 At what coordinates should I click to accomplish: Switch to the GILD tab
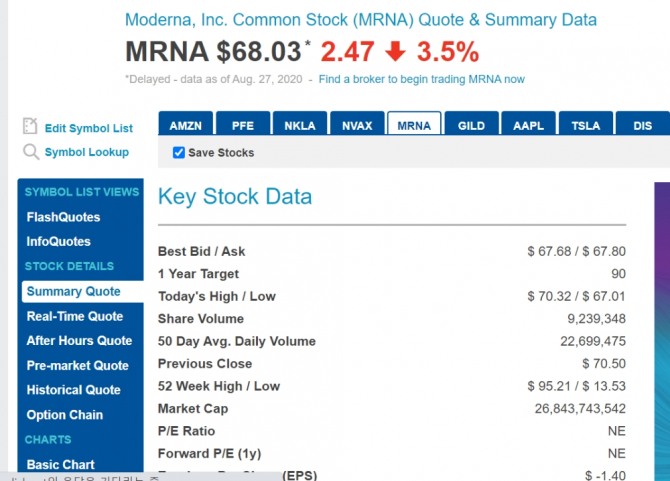[471, 123]
